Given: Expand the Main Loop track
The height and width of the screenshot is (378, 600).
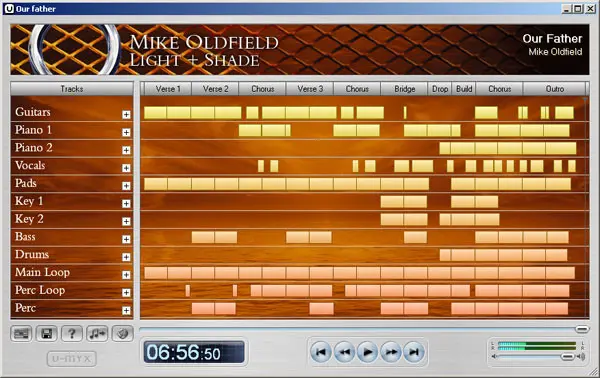Looking at the screenshot, I should pos(126,275).
